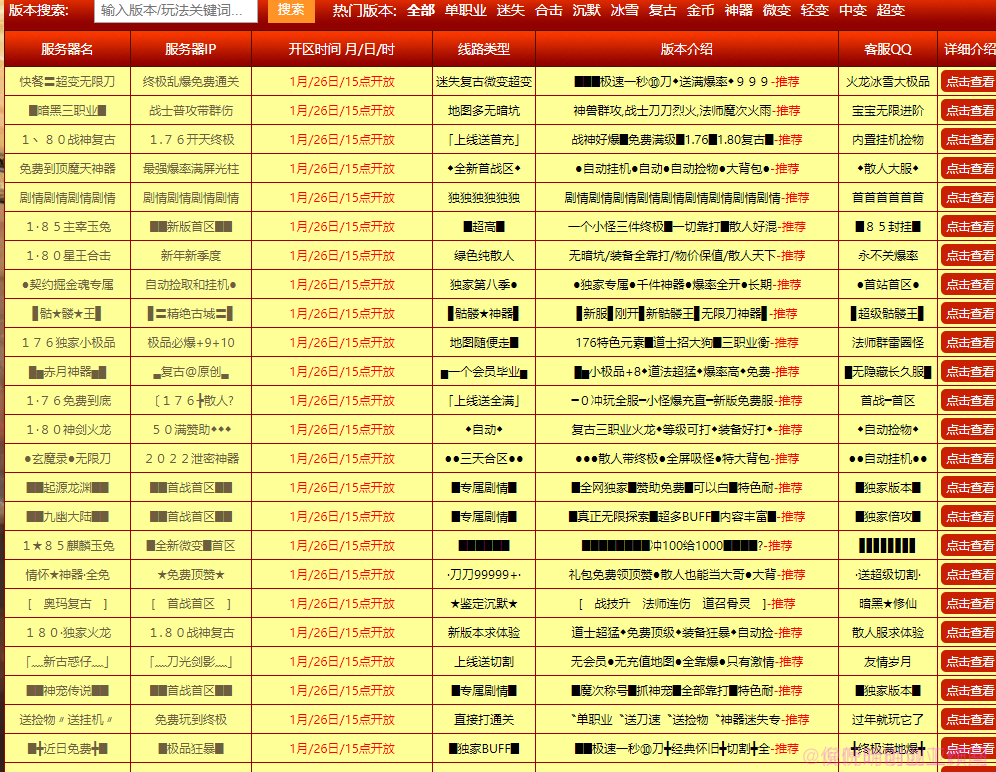Image resolution: width=996 pixels, height=772 pixels.
Task: Select the 轻变 version filter
Action: click(x=815, y=10)
